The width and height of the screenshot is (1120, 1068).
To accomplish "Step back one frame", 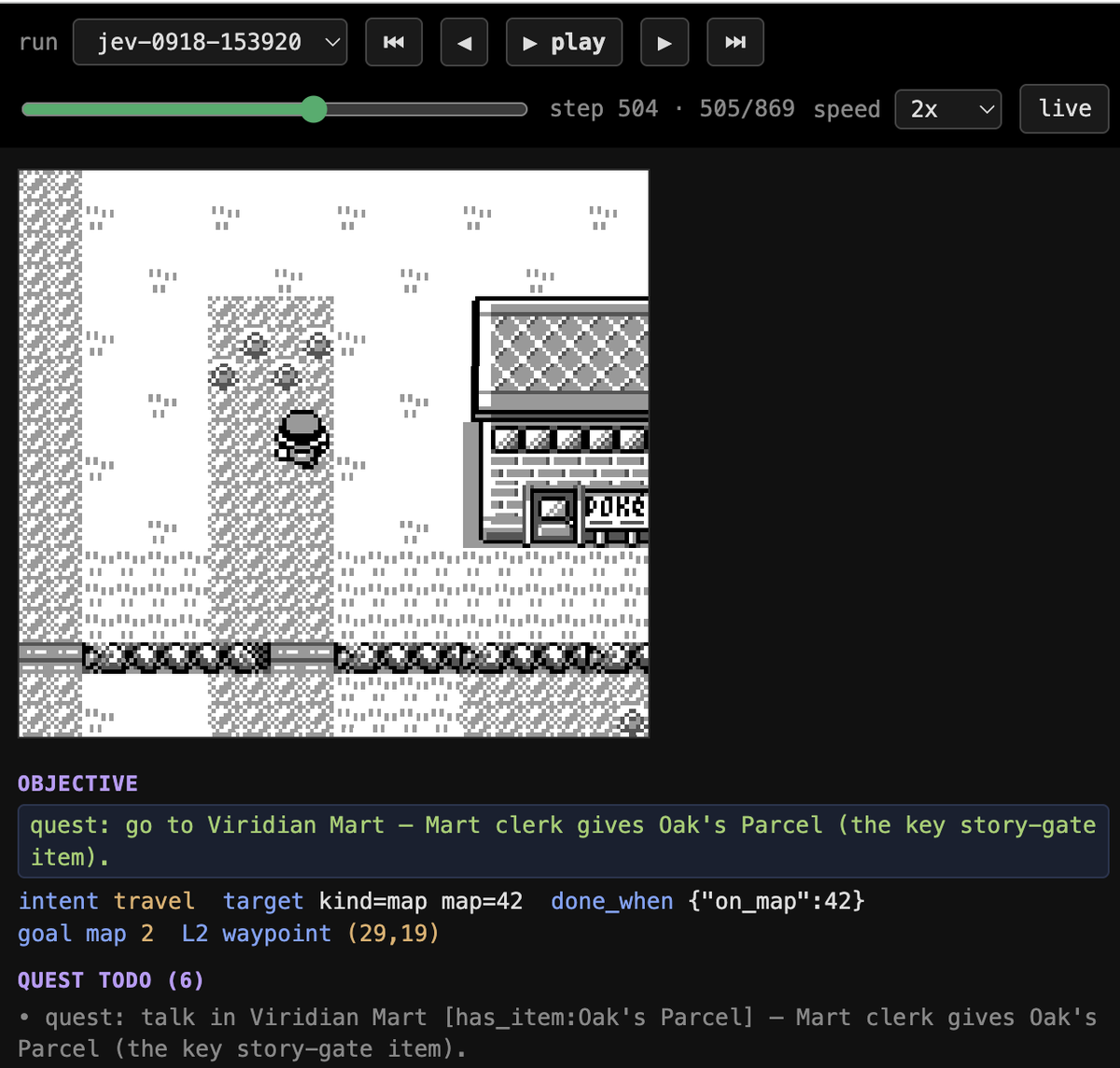I will click(x=464, y=42).
